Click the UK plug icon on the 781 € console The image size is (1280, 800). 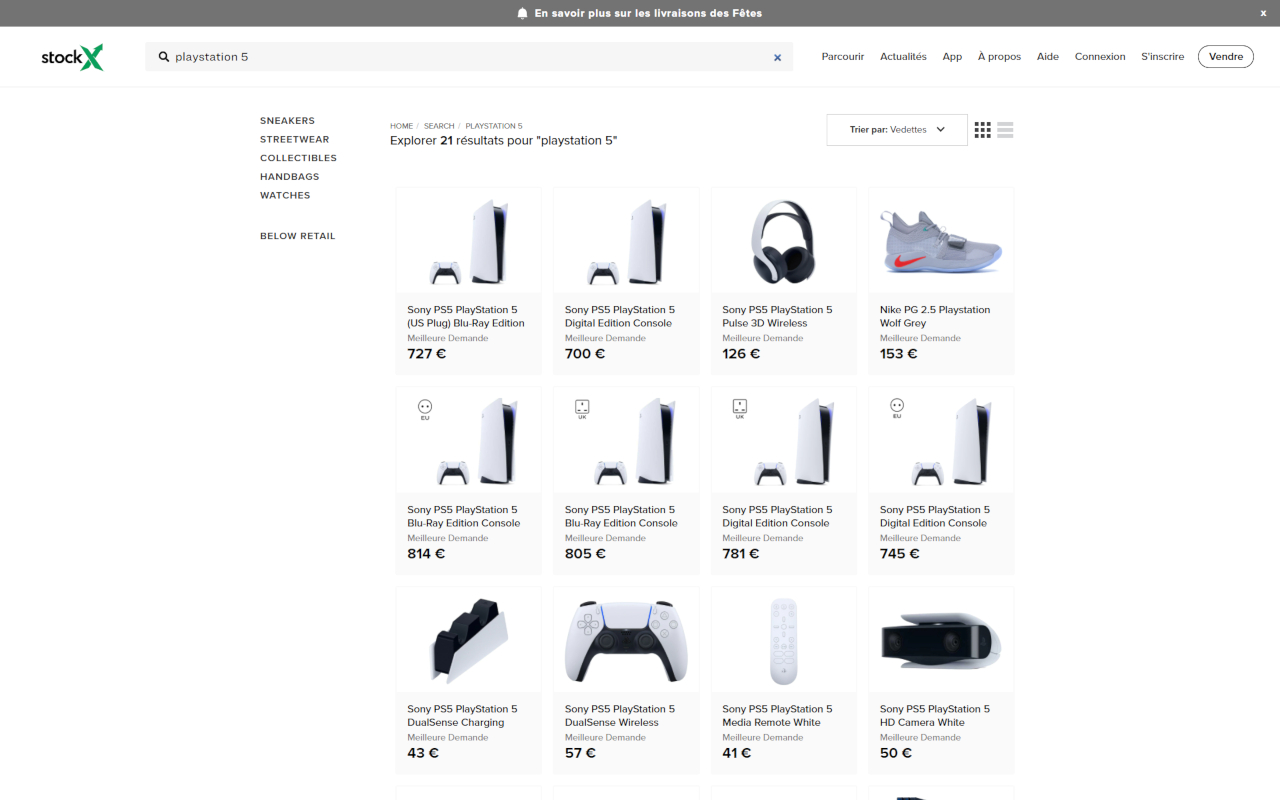pos(740,408)
